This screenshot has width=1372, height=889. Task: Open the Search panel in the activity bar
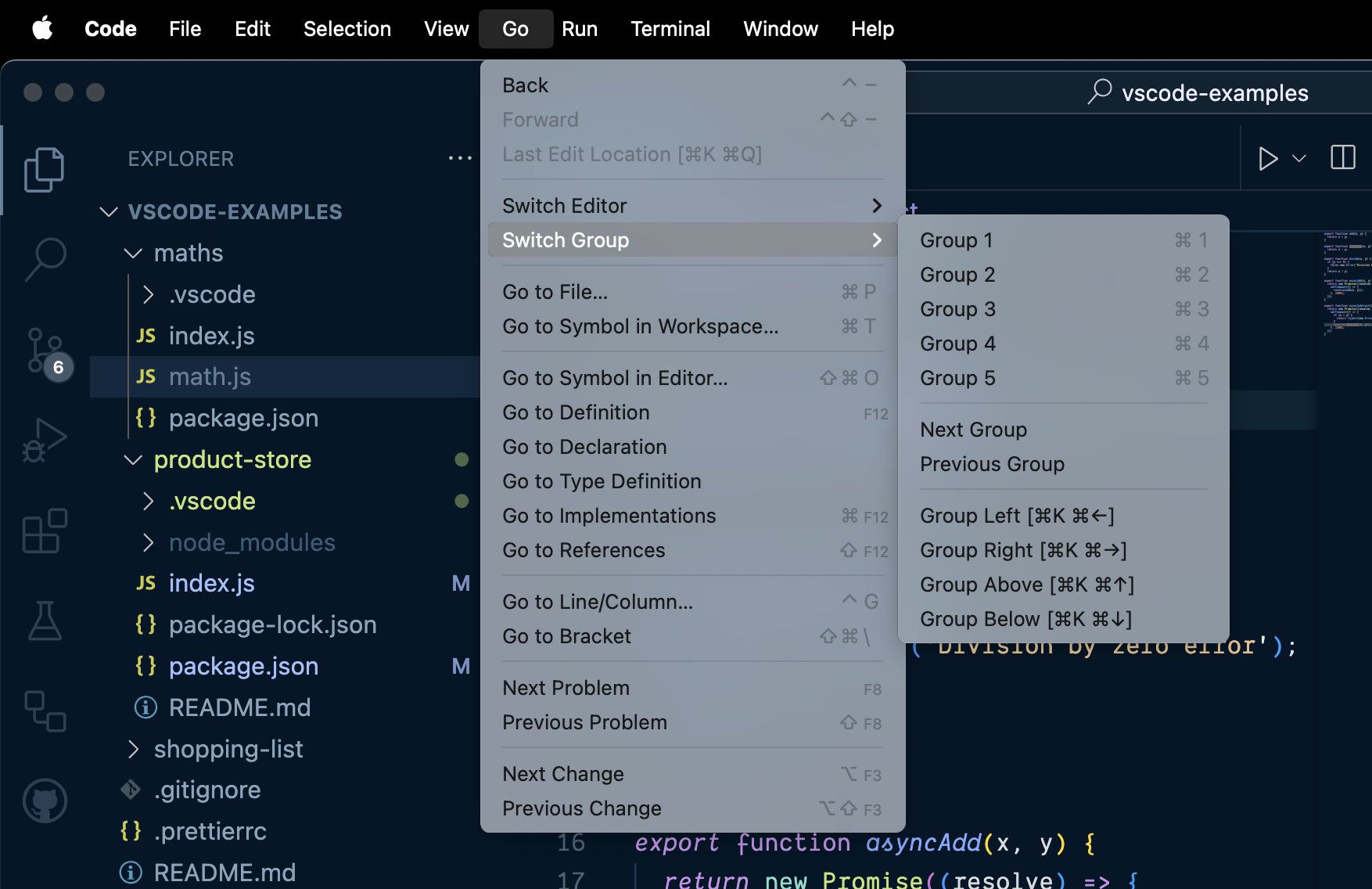[45, 258]
